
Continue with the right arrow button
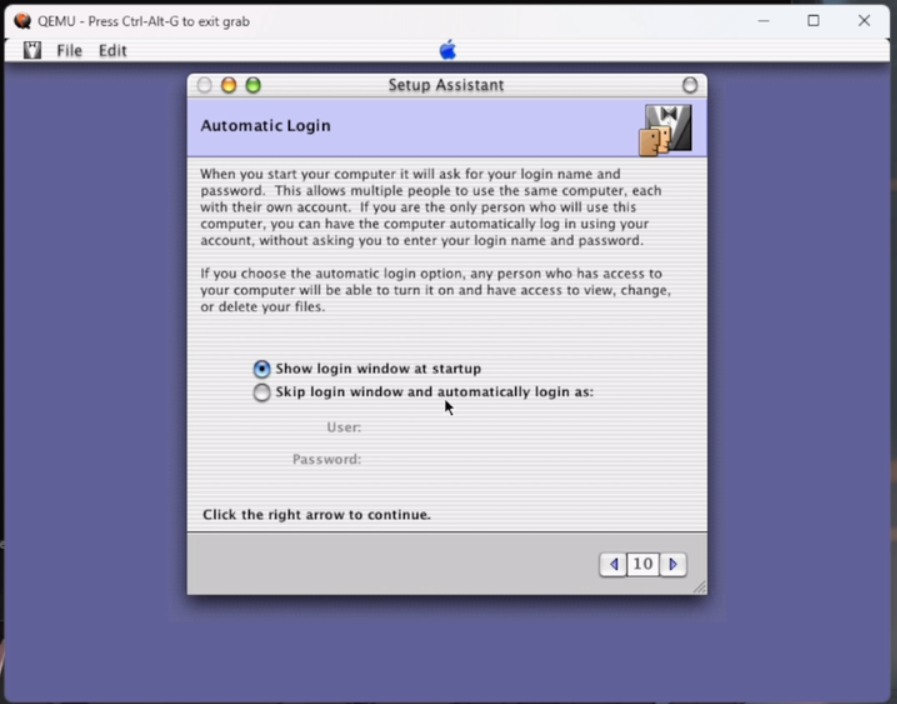673,565
